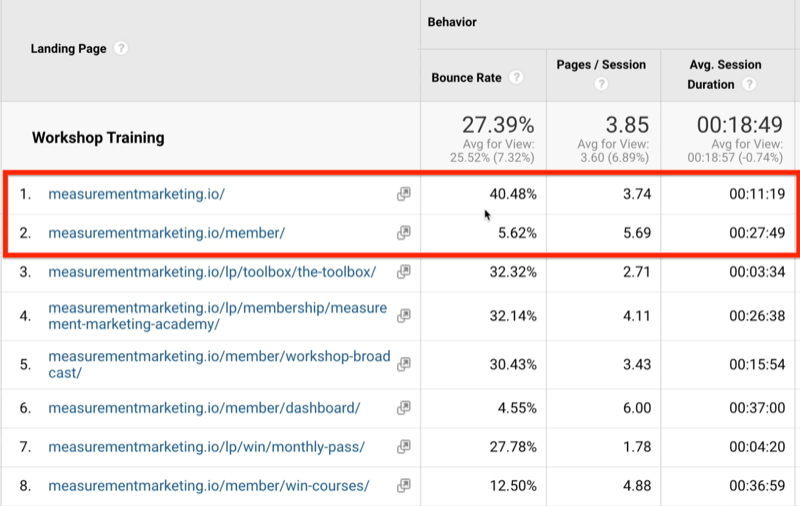Open external link icon for win-courses row

pyautogui.click(x=403, y=486)
